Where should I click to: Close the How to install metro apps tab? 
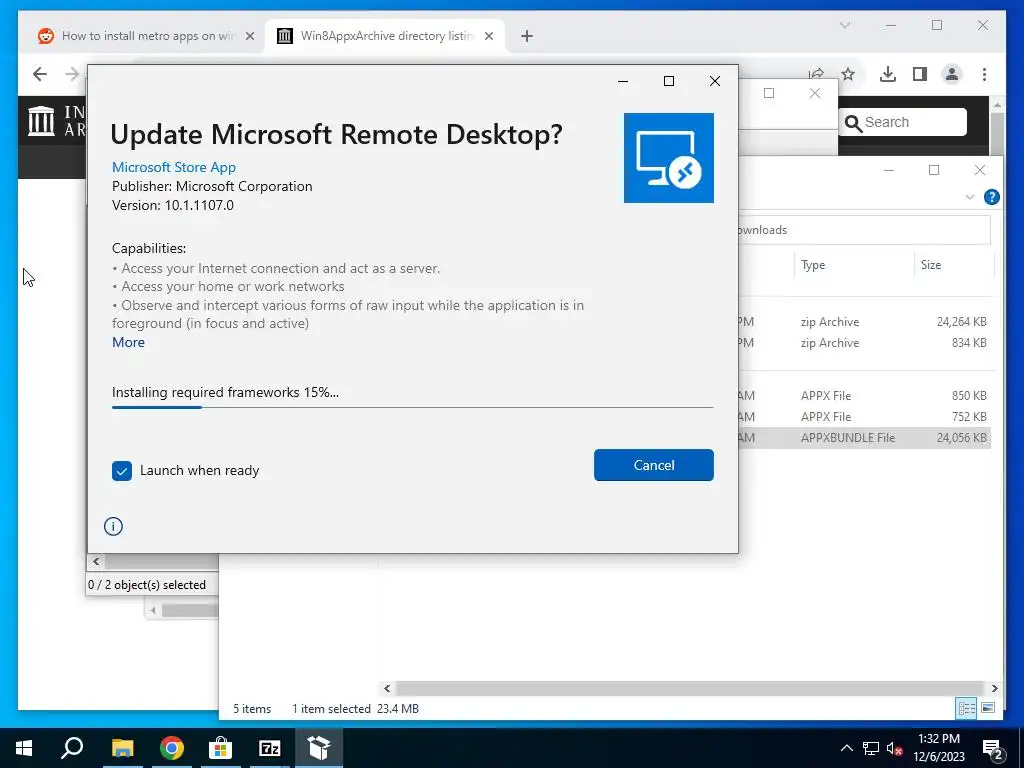[x=249, y=36]
